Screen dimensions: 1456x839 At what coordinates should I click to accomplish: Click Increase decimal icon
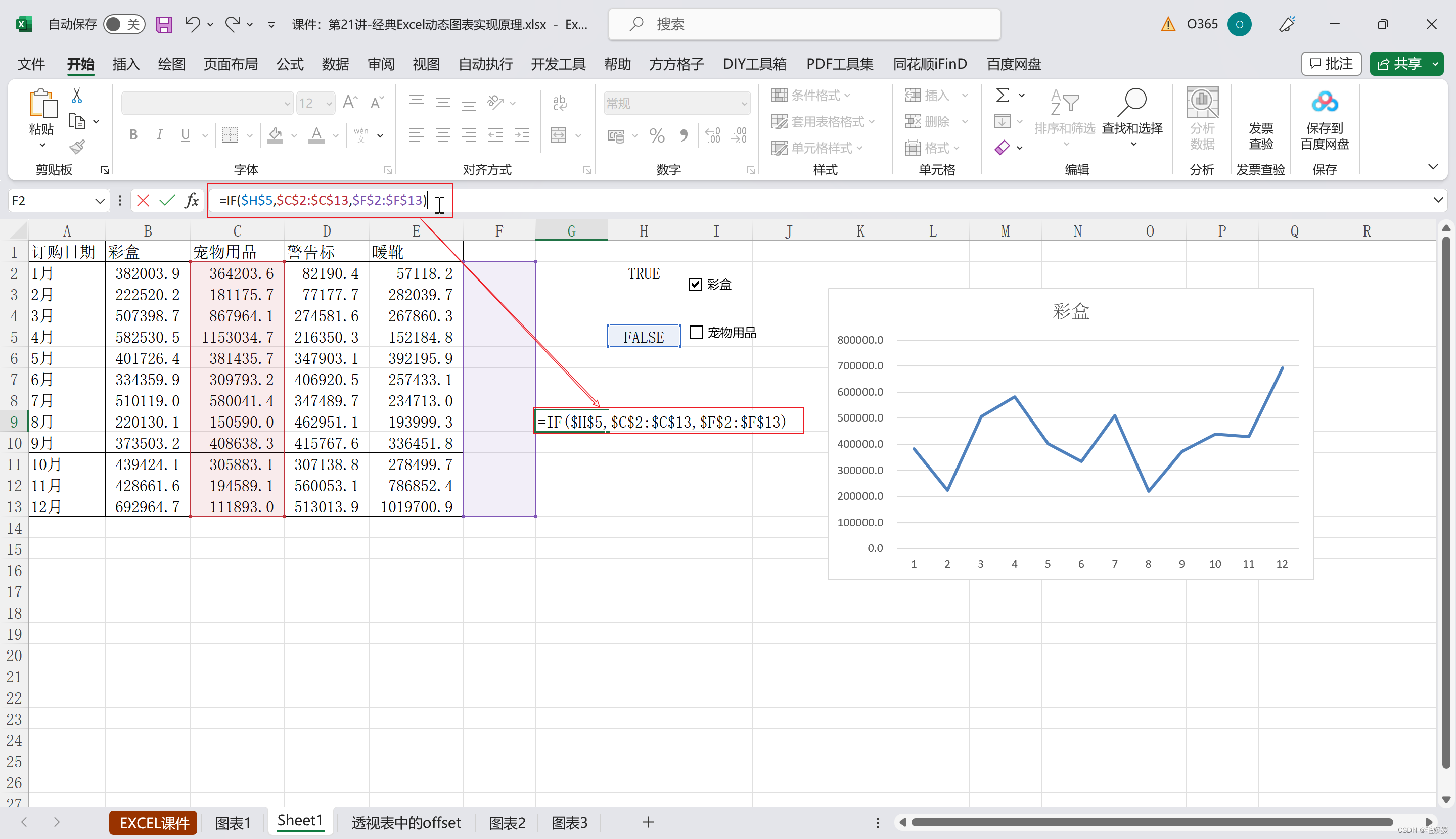pos(713,135)
